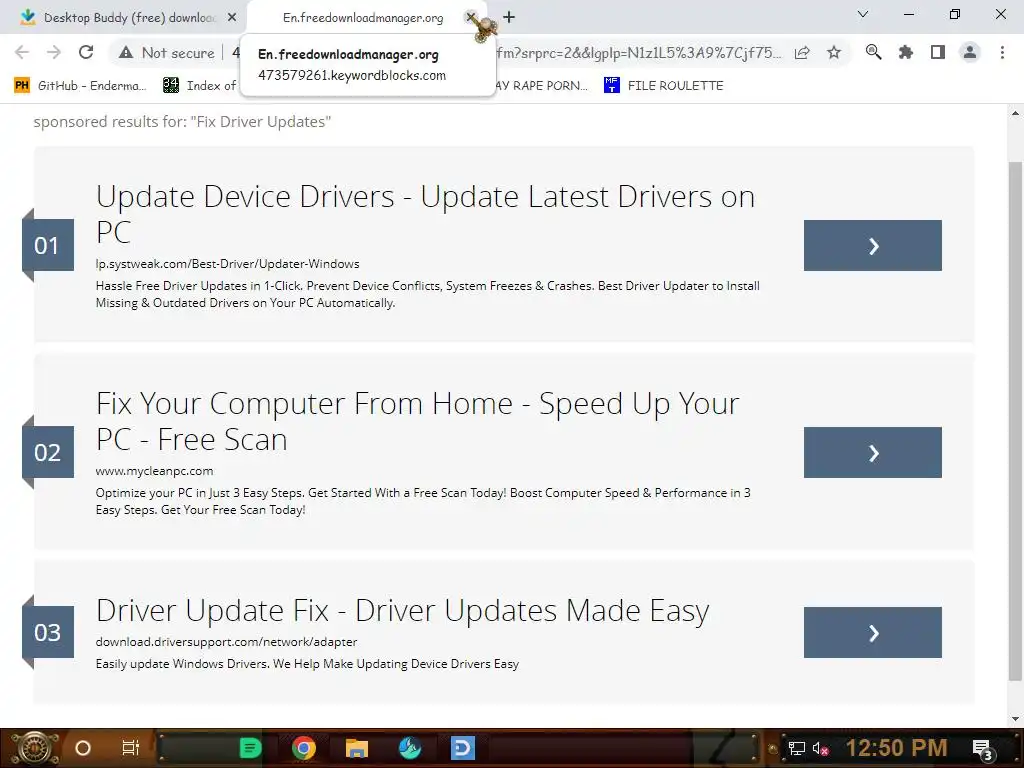Screen dimensions: 1024x768
Task: Click the download.driversupport.com/network/adapter URL
Action: point(226,642)
